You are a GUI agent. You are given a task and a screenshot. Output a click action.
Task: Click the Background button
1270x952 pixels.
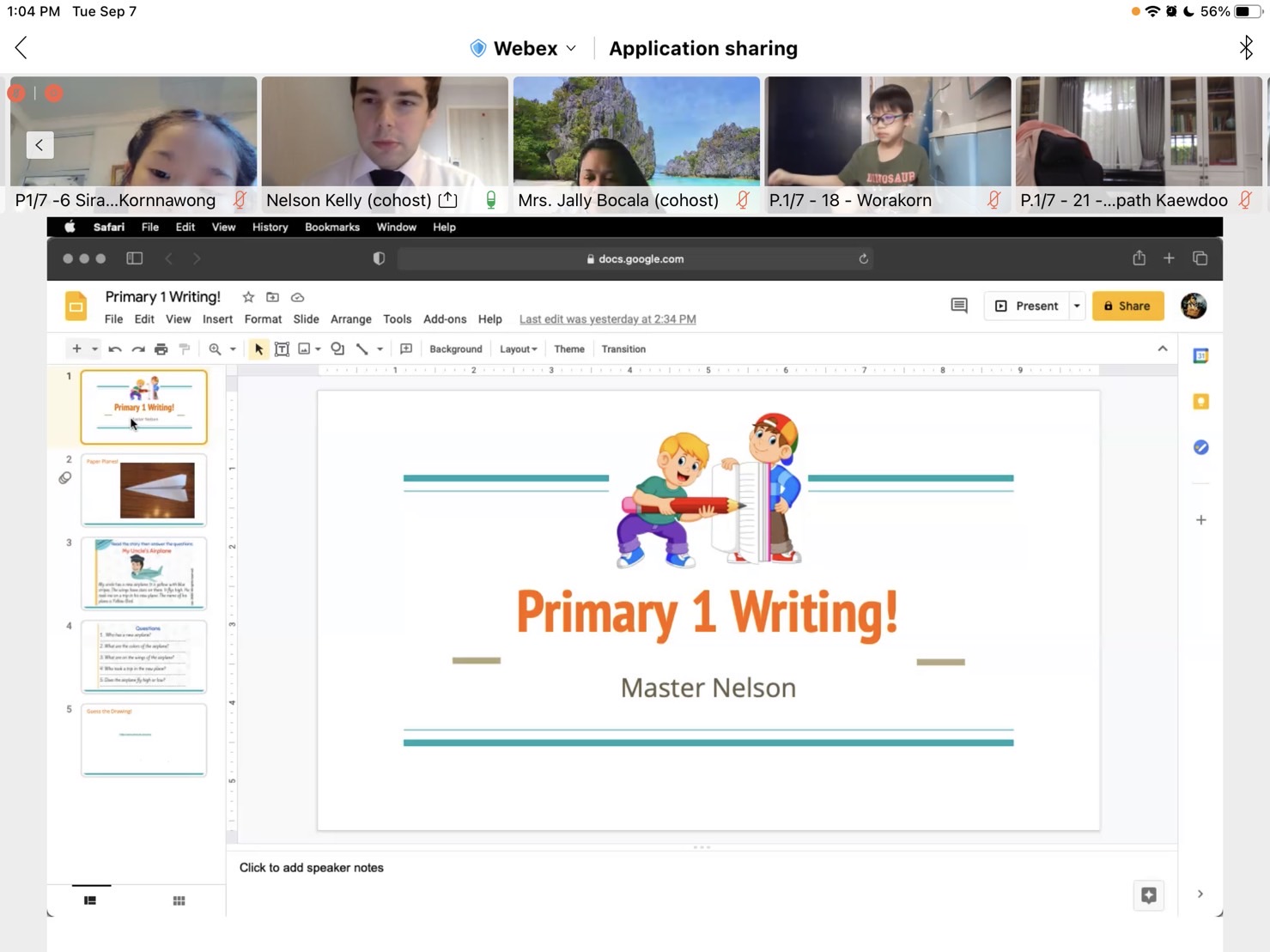tap(456, 349)
